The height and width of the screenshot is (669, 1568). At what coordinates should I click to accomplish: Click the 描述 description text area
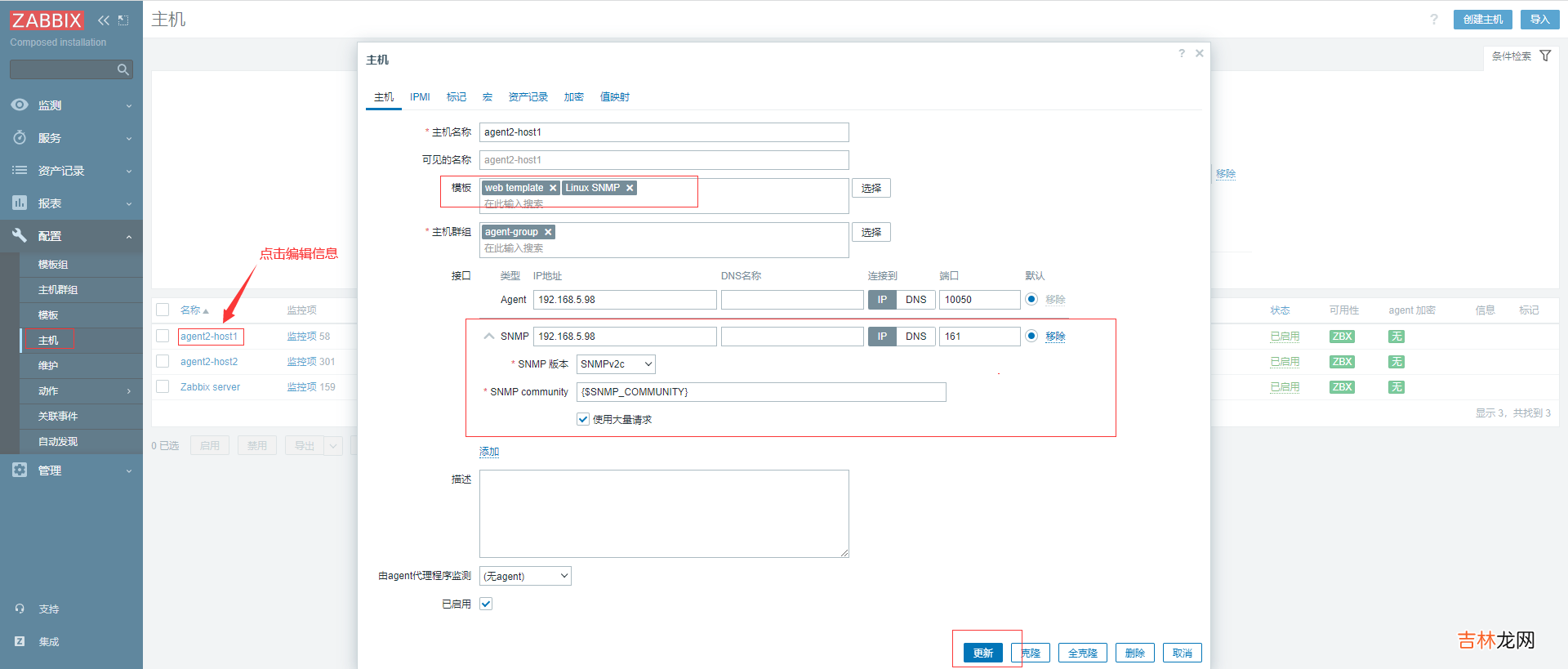tap(664, 514)
